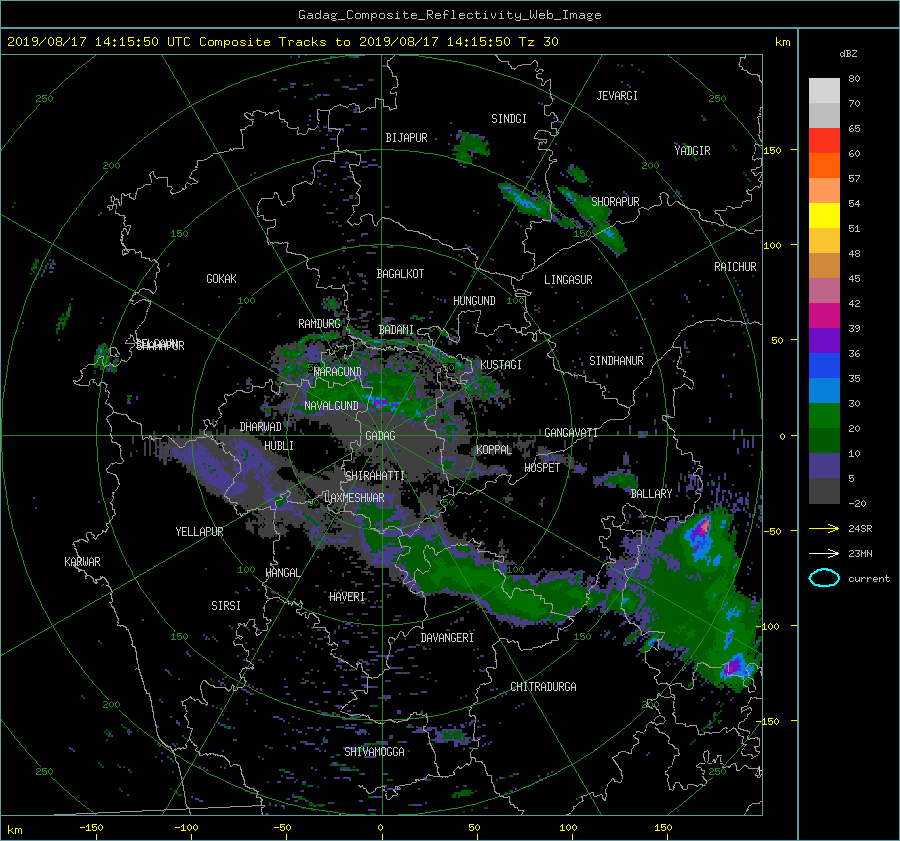Click the BAGALKOT label

(x=400, y=274)
